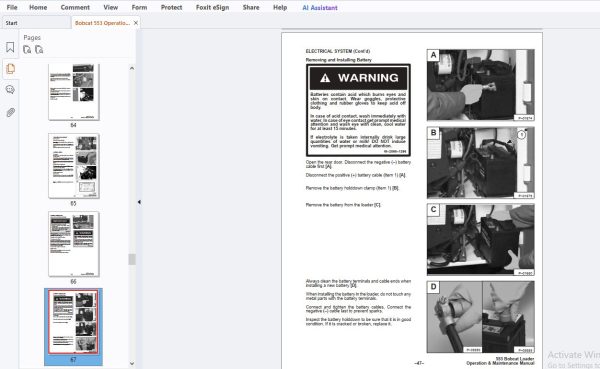Click the thumbnail panel scrollbar handle

[x=132, y=259]
